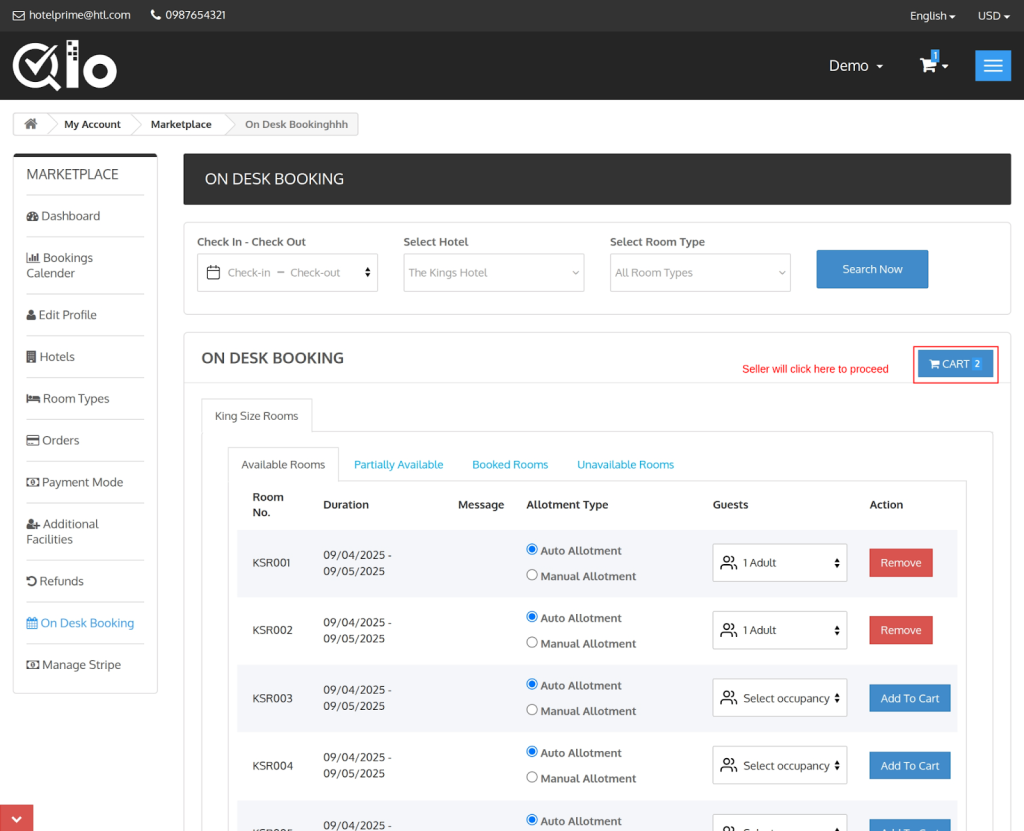
Task: Remove room KSR001 from cart
Action: 901,562
